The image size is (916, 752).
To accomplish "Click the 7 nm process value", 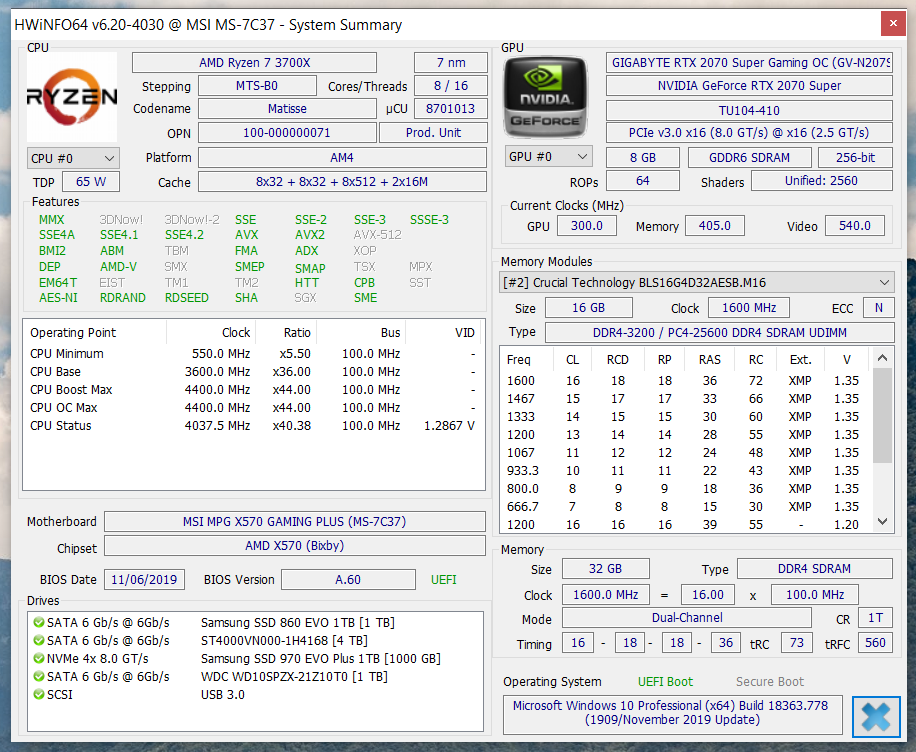I will tap(450, 63).
